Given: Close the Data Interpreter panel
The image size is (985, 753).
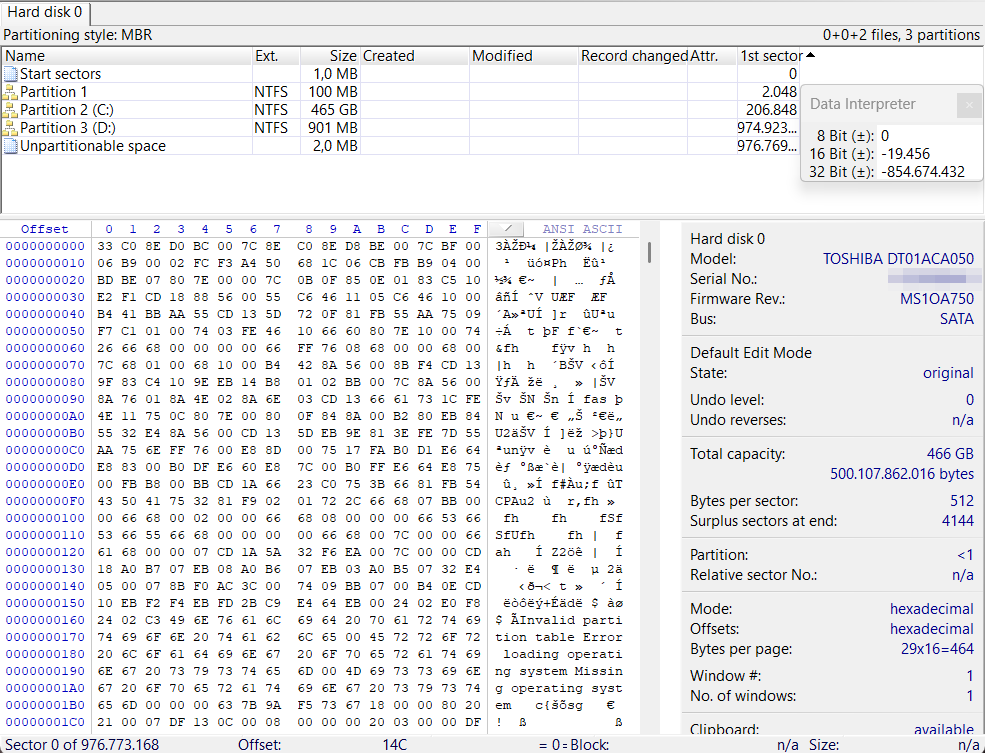Looking at the screenshot, I should click(969, 105).
